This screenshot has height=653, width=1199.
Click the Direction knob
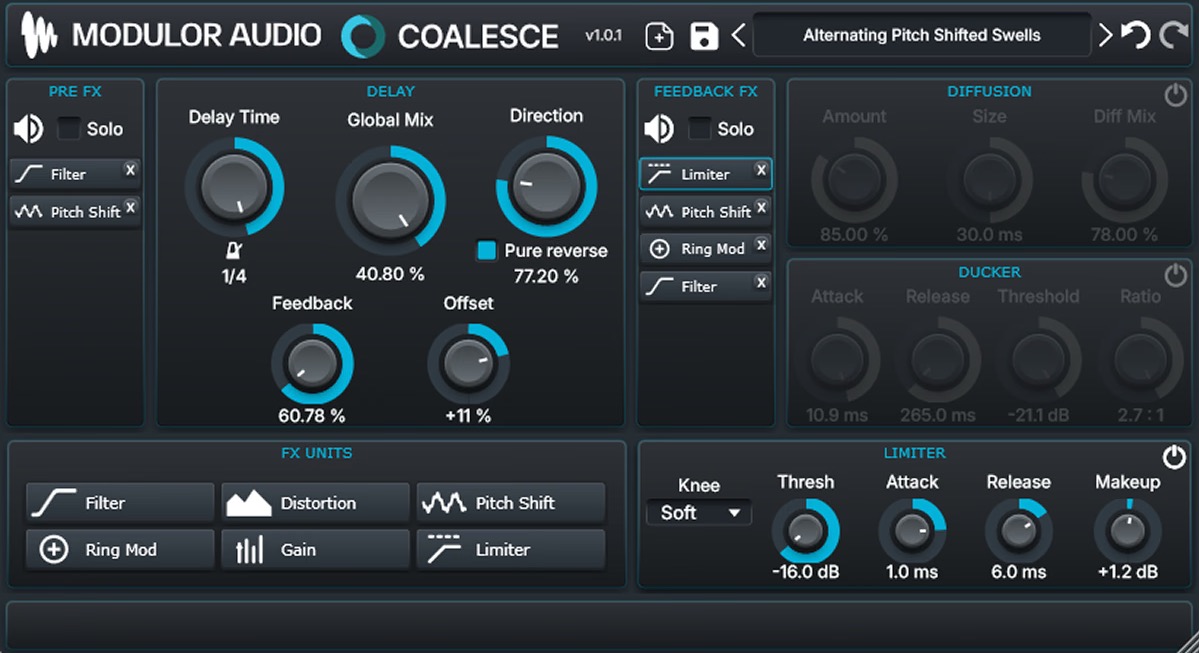[546, 187]
